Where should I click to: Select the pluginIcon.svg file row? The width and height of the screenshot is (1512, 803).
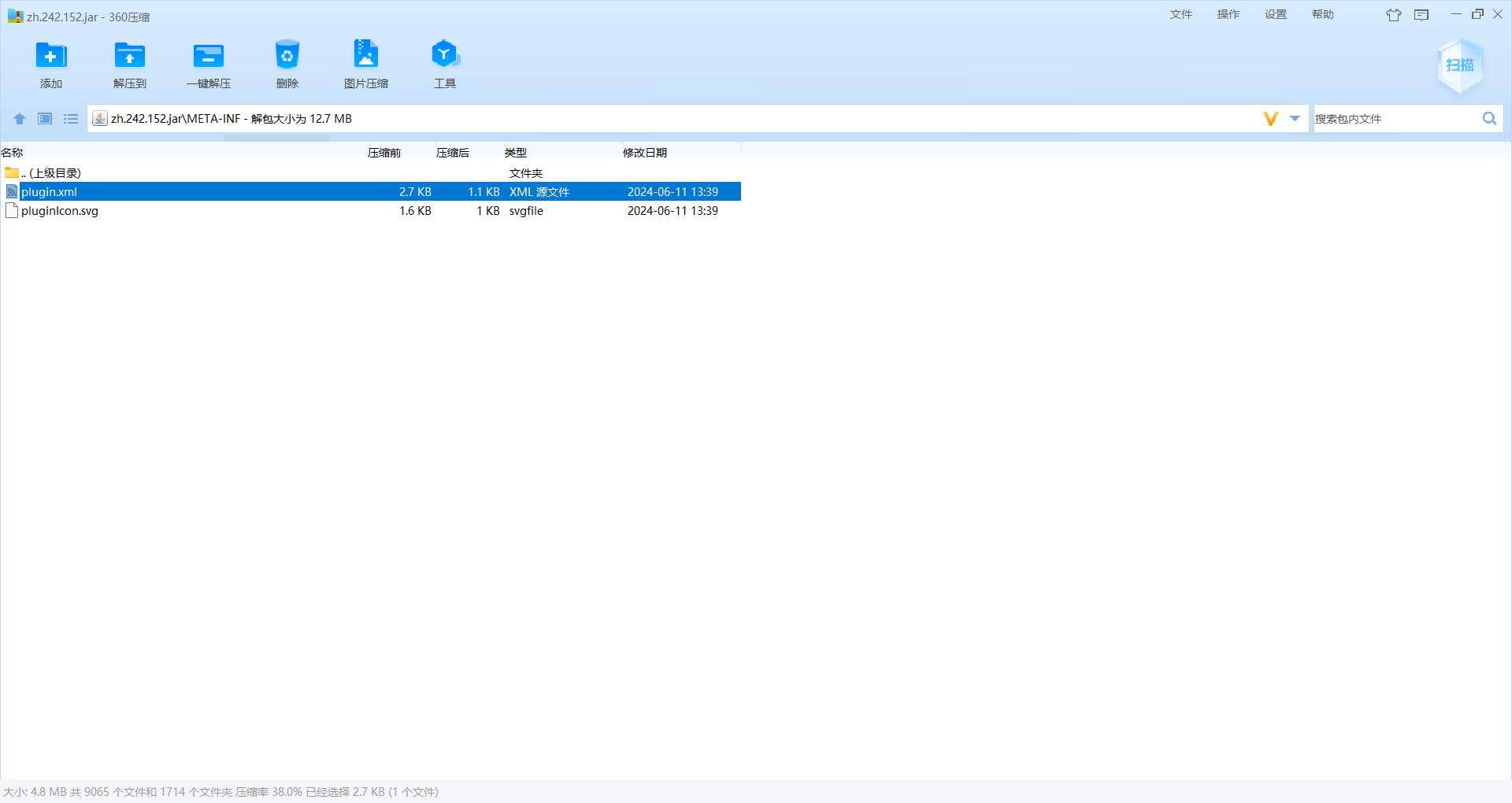pos(60,211)
